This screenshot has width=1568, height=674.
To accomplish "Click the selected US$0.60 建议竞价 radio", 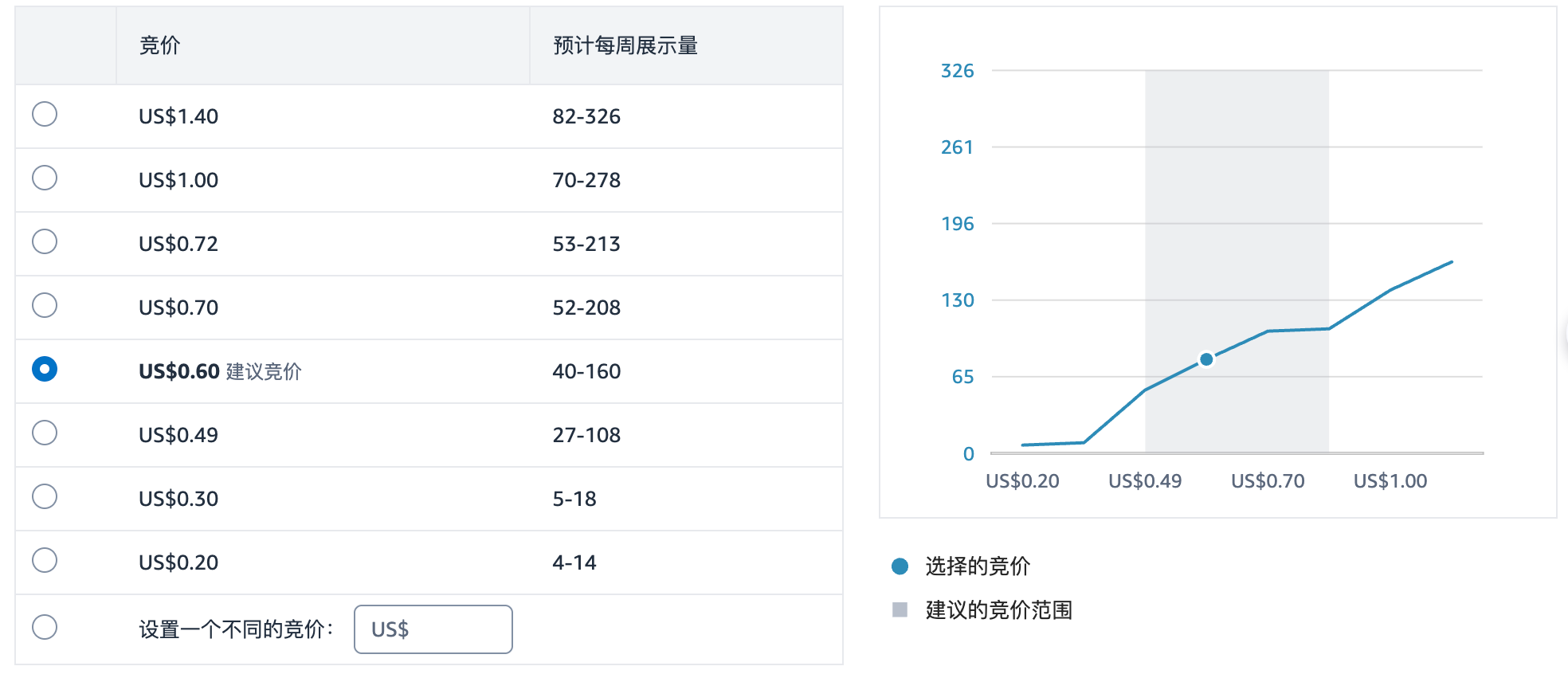I will [45, 369].
